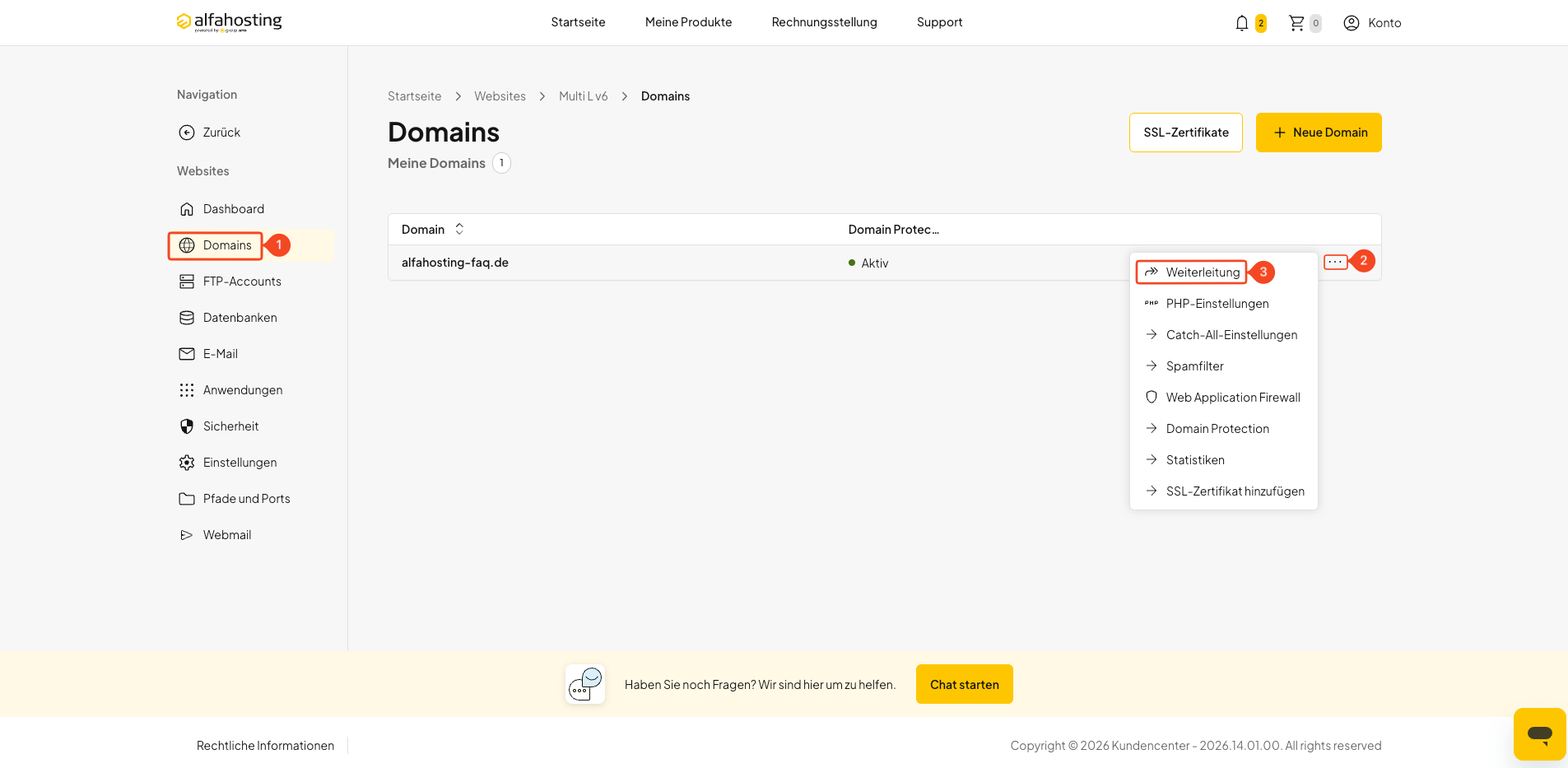
Task: Click the Weiterleitung forward arrow icon
Action: tap(1152, 272)
